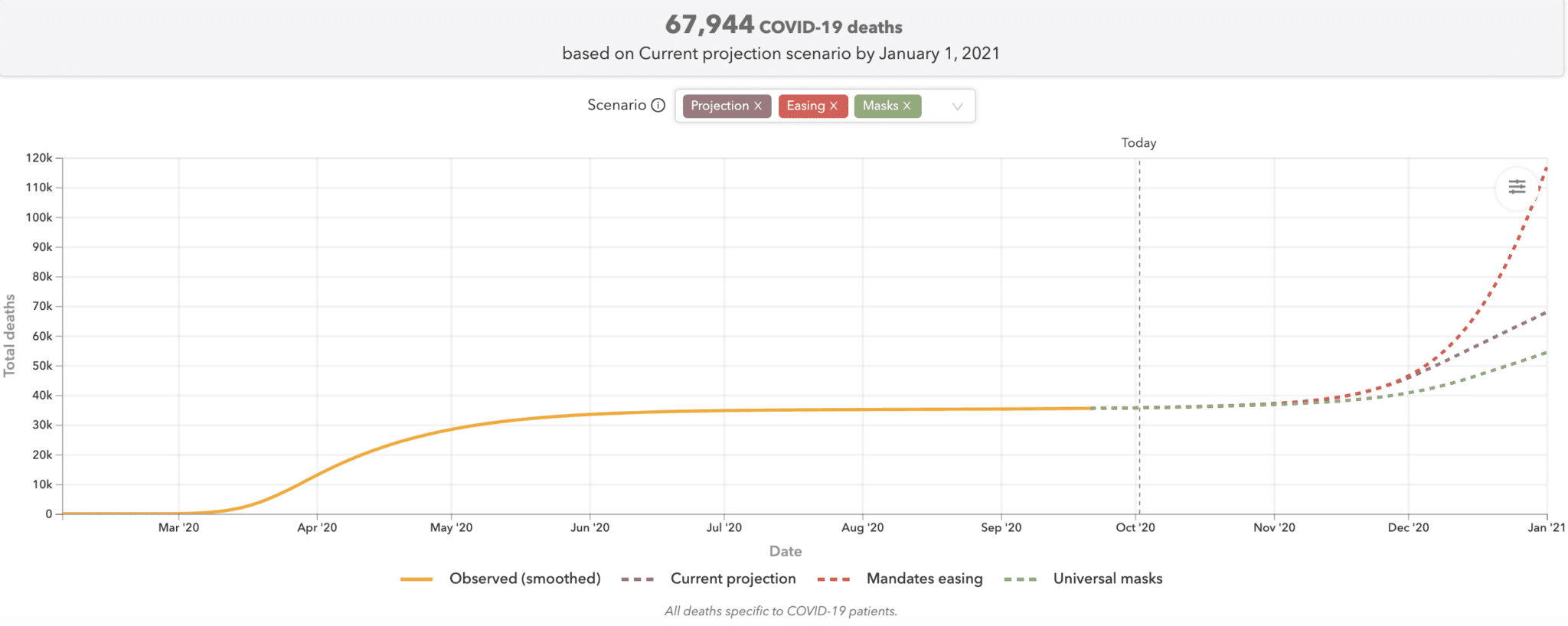Screen dimensions: 1568x626
Task: Click the Oct '20 label on date axis
Action: [1135, 527]
